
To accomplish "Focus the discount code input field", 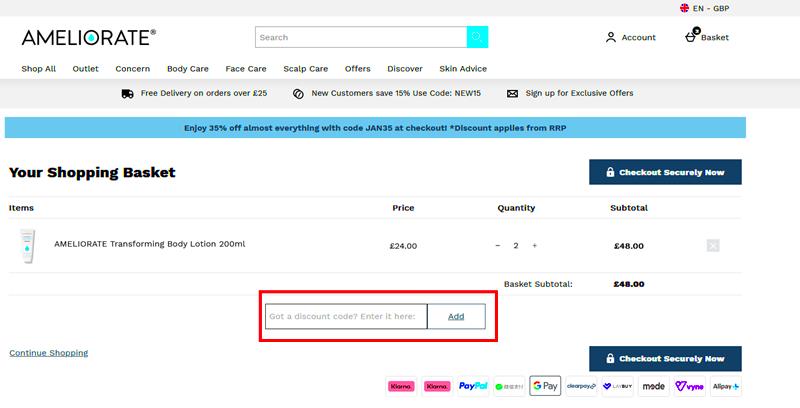I will point(346,316).
